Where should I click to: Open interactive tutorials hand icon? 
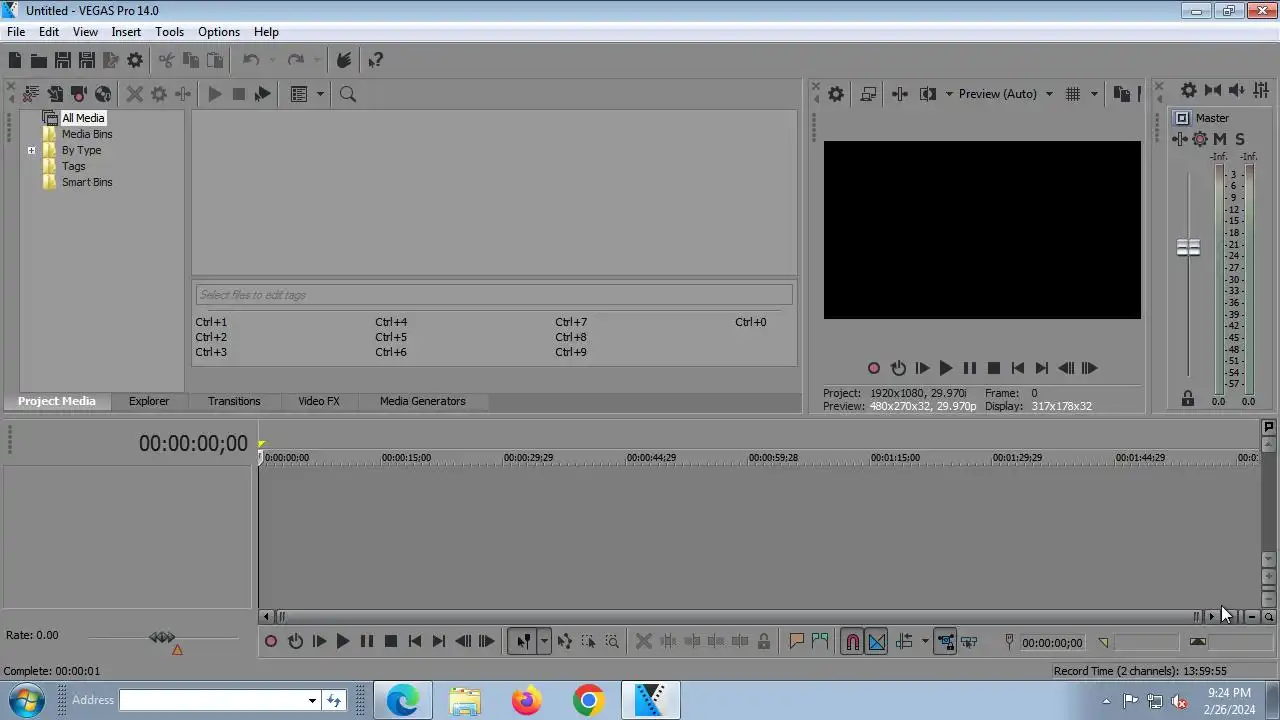pyautogui.click(x=344, y=61)
